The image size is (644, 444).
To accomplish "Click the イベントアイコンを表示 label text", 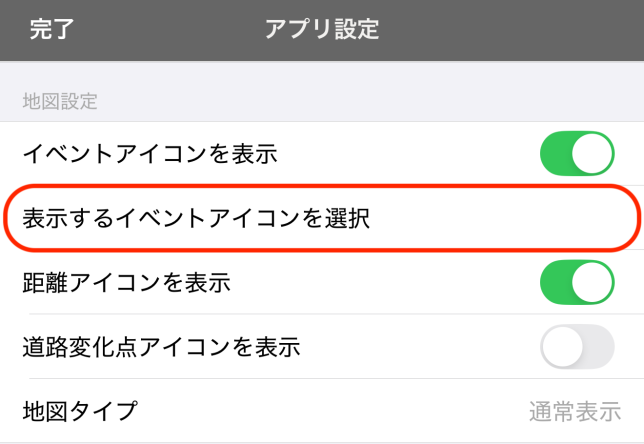I will 149,153.
